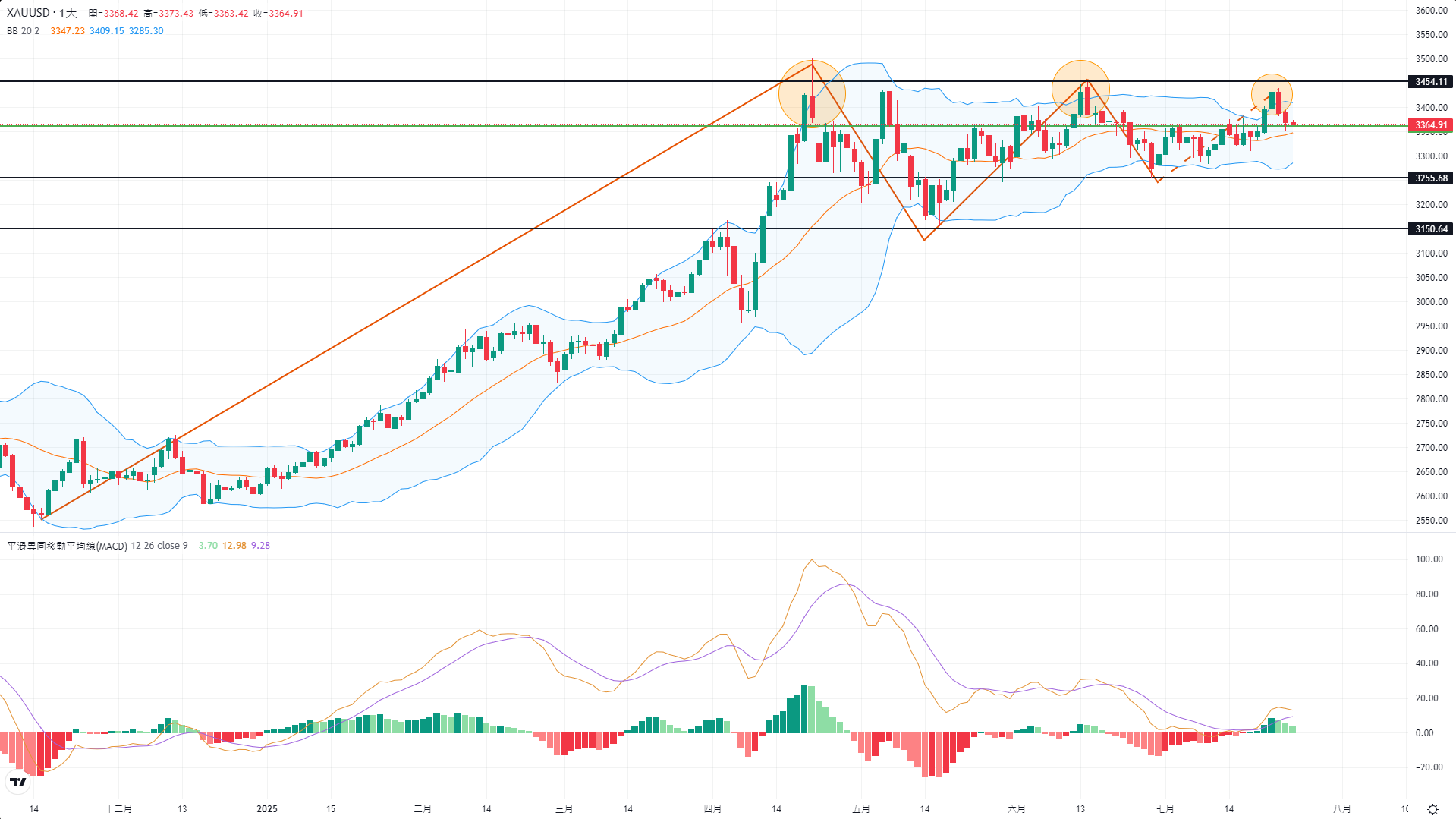Click the BB 20 2 indicator legend
Screen dimensions: 1456x819
[x=23, y=31]
